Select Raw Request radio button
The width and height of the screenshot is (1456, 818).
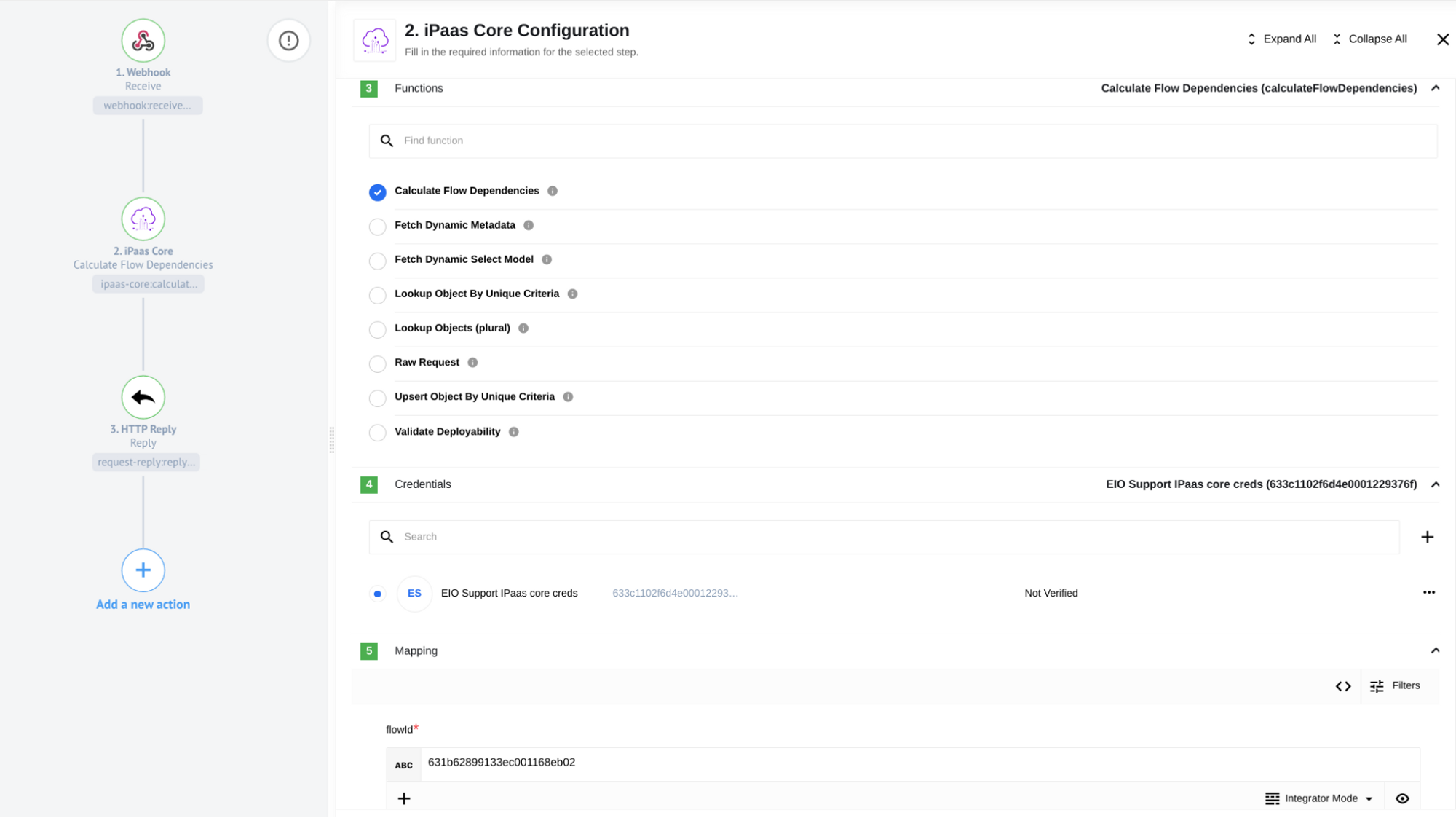pyautogui.click(x=377, y=364)
